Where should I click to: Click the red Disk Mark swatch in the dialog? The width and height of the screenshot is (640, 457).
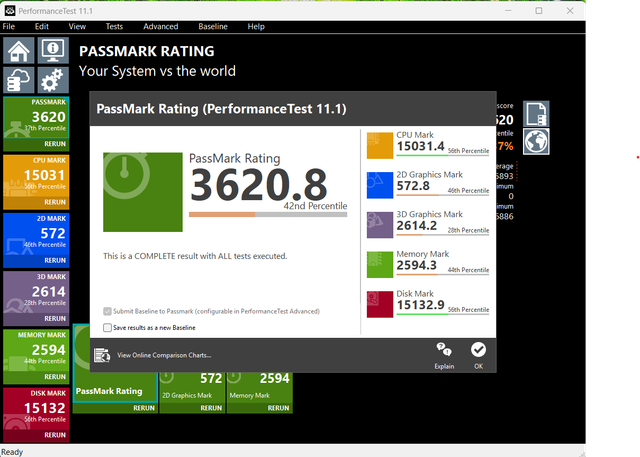point(381,303)
